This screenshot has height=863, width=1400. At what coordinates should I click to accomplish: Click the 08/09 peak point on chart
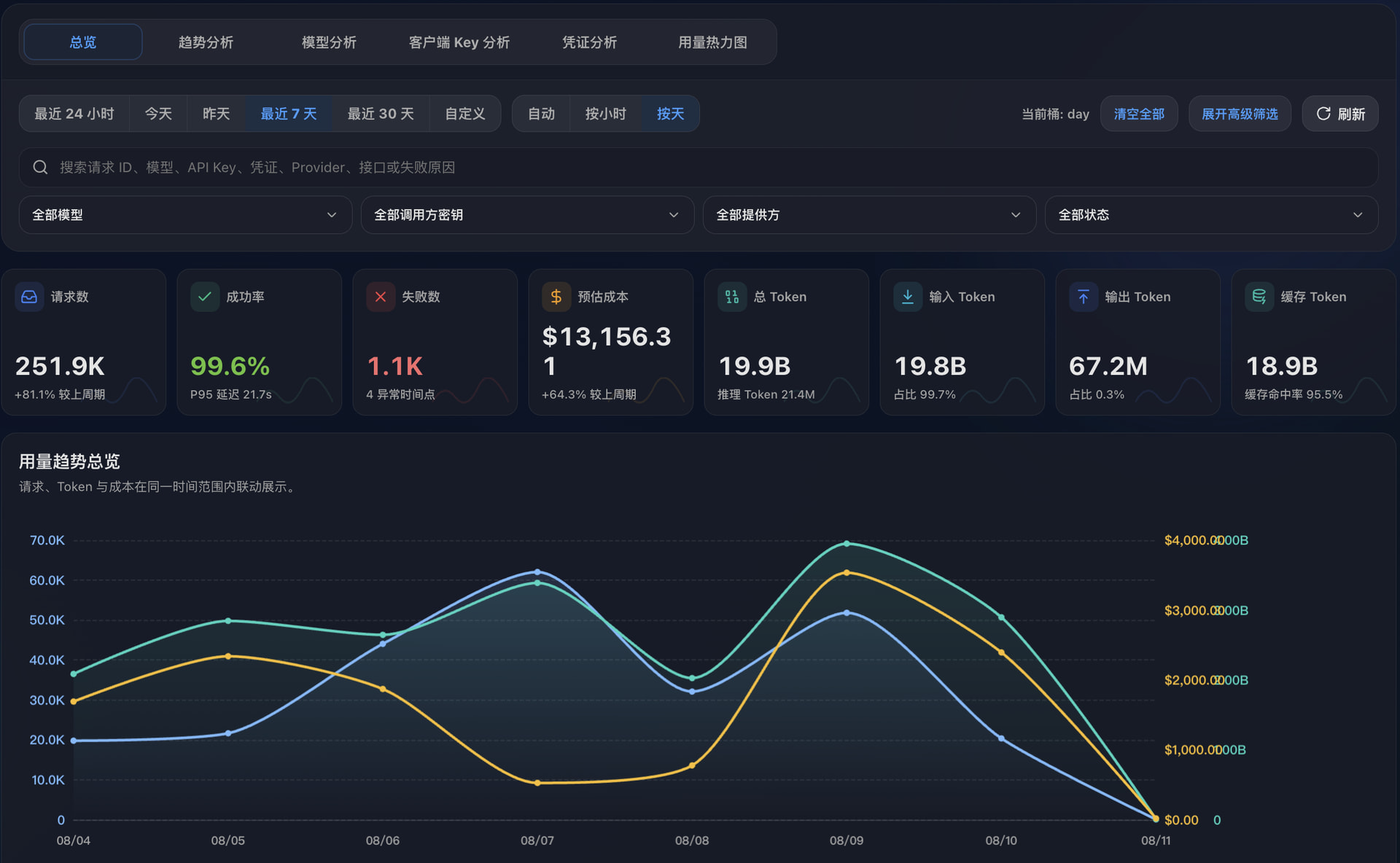847,544
